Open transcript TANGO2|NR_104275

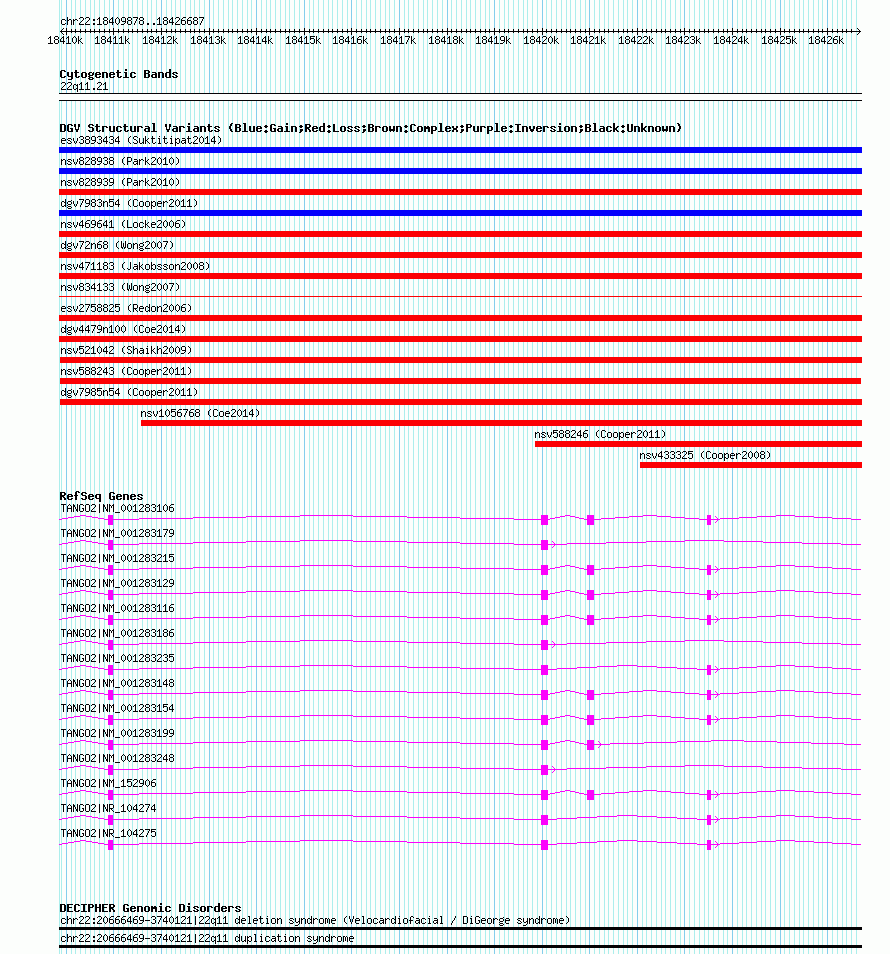(108, 834)
